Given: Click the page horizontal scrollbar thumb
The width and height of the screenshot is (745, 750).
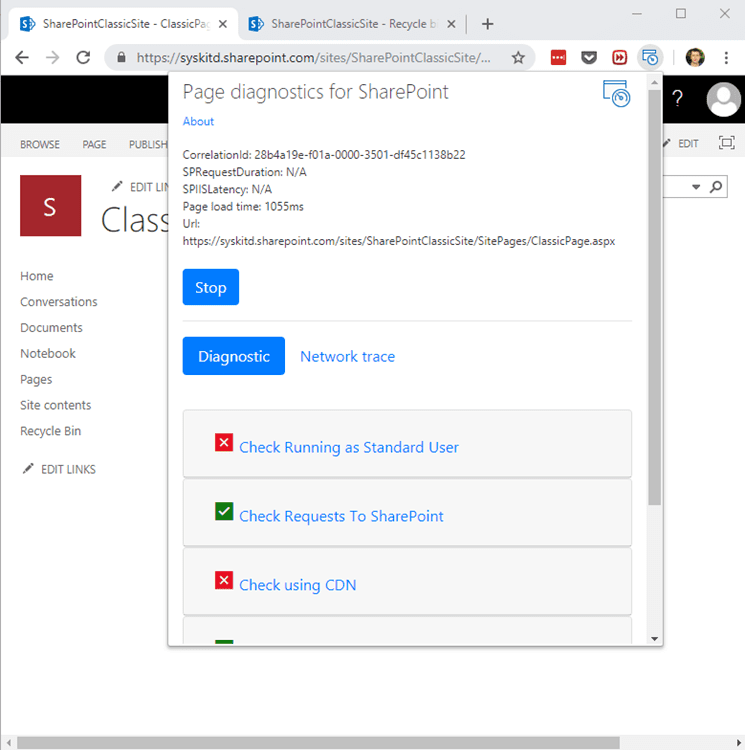Looking at the screenshot, I should point(318,742).
